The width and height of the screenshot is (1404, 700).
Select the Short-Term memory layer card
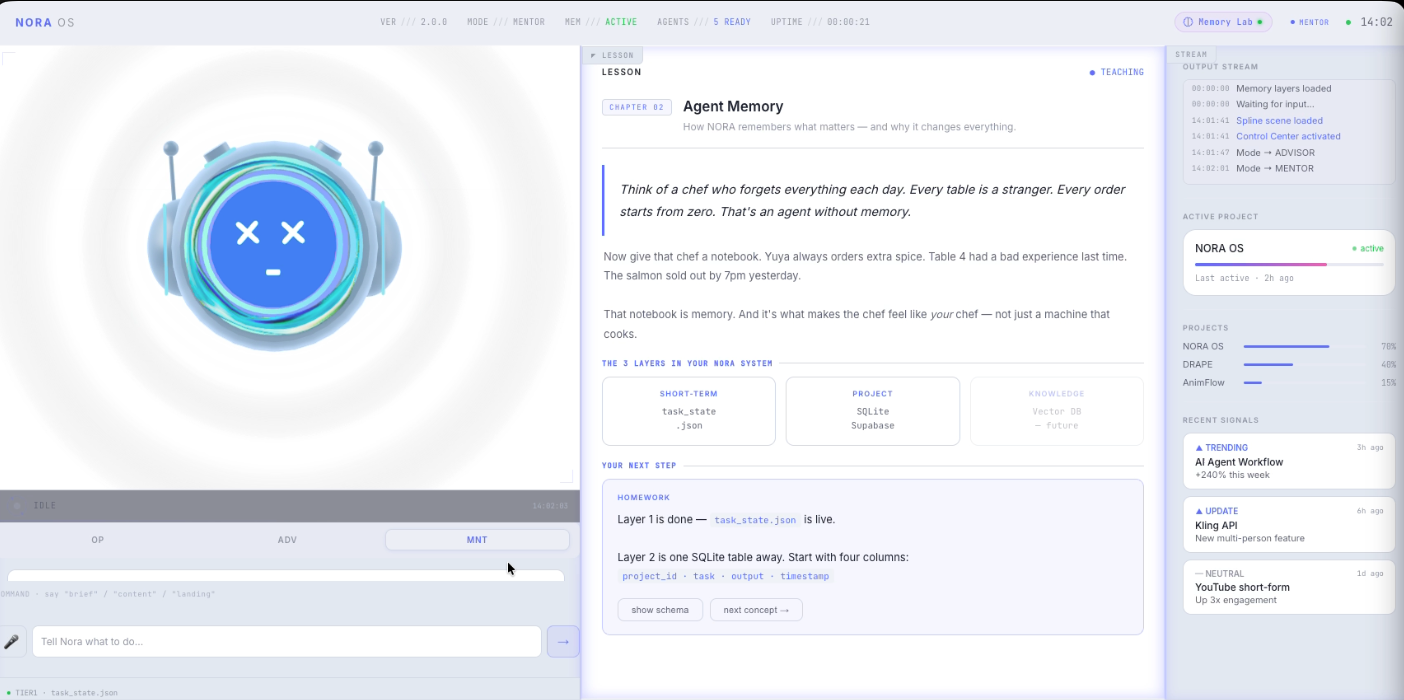coord(688,410)
